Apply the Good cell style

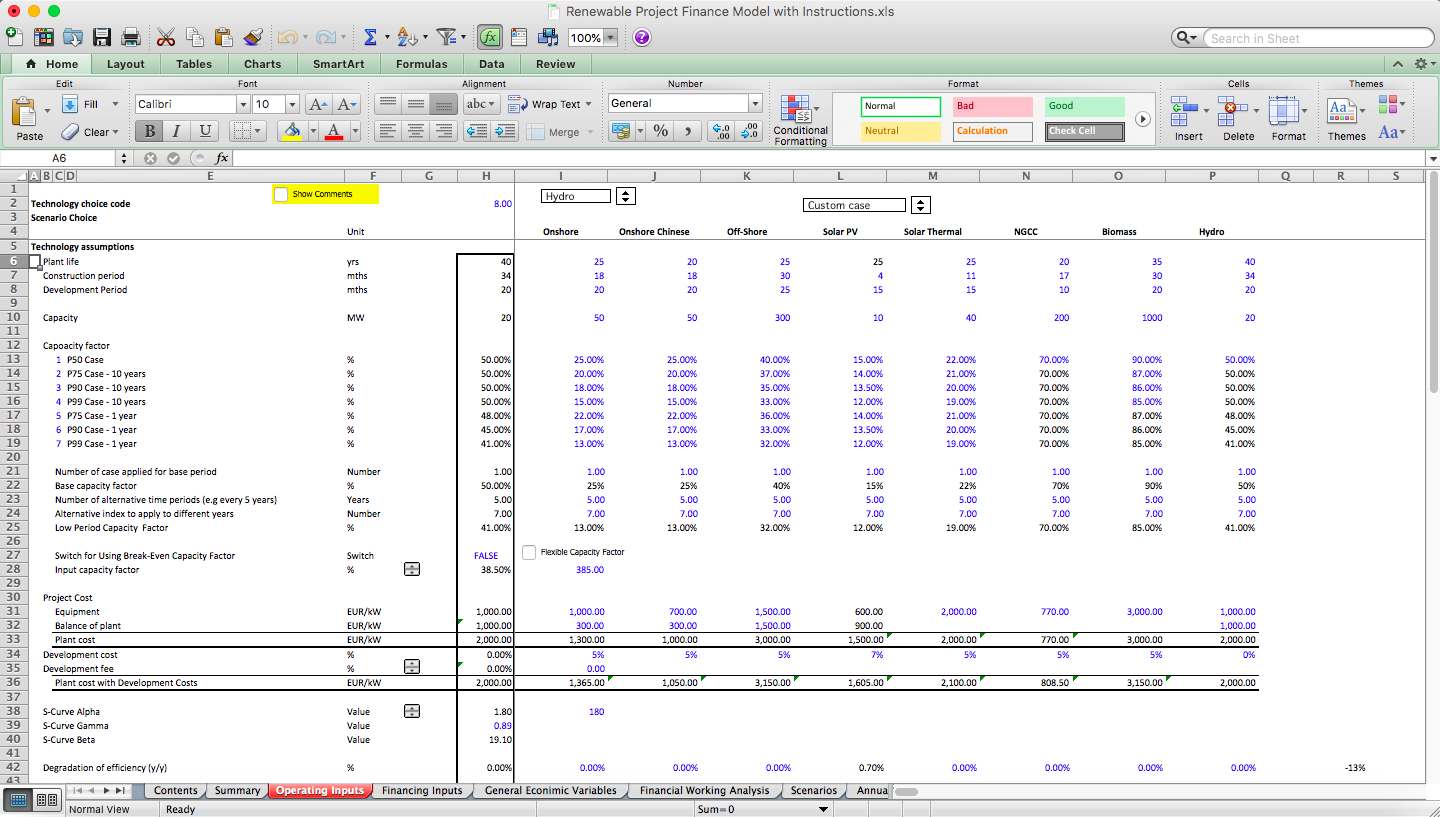pyautogui.click(x=1085, y=106)
